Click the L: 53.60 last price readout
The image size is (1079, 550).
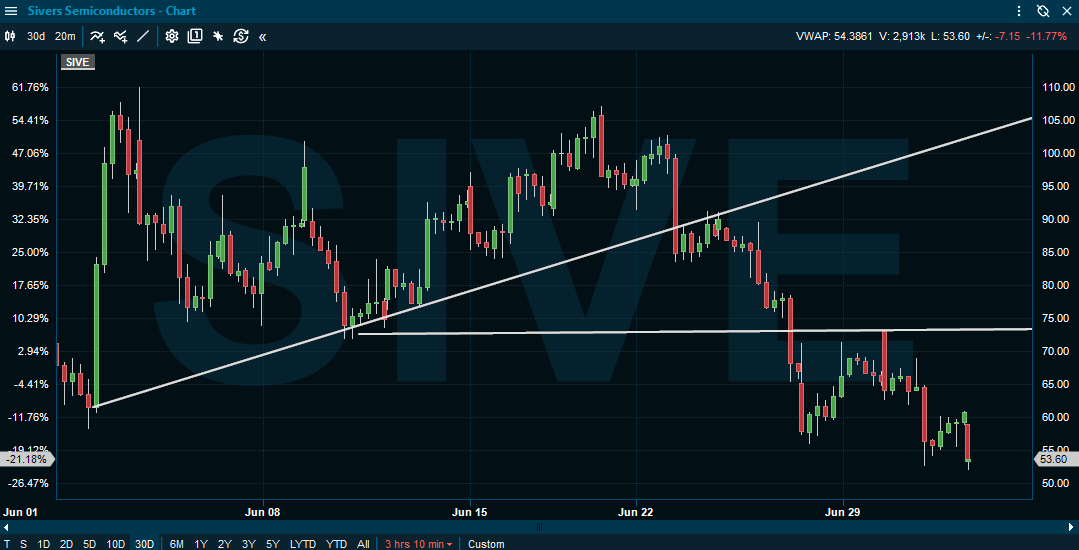click(950, 36)
